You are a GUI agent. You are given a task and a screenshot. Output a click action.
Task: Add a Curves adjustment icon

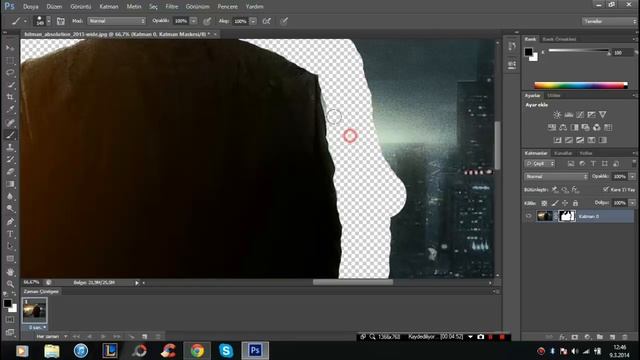coord(580,115)
